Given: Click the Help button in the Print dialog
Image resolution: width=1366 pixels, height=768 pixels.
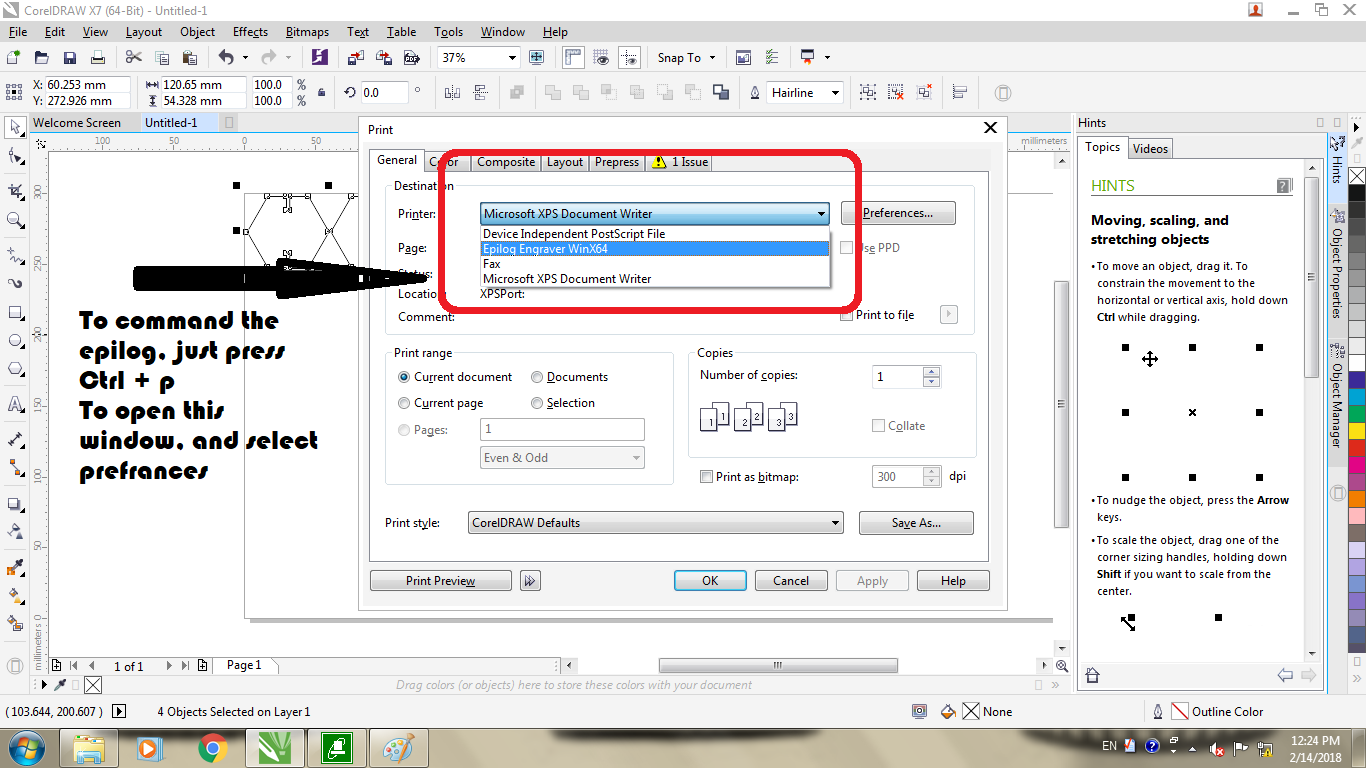Looking at the screenshot, I should click(953, 581).
